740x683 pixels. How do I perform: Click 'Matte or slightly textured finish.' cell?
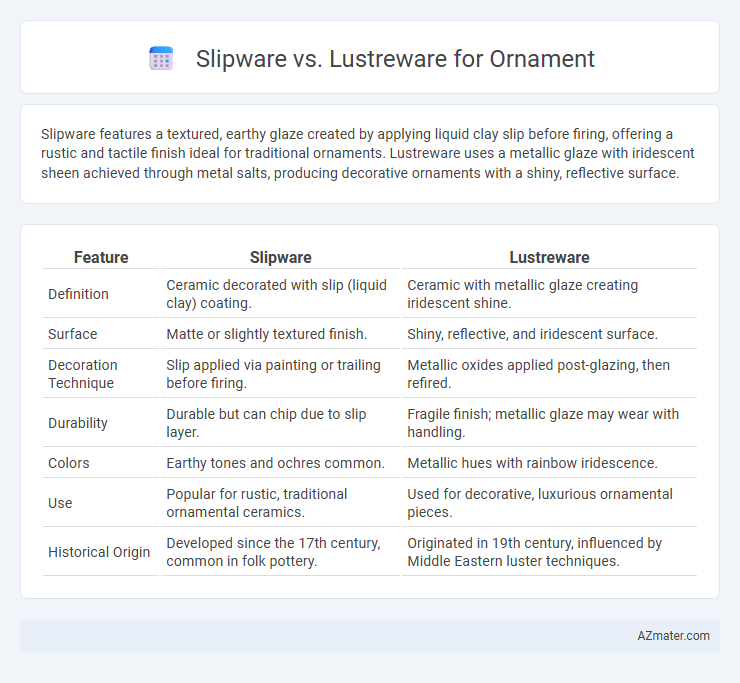point(280,334)
